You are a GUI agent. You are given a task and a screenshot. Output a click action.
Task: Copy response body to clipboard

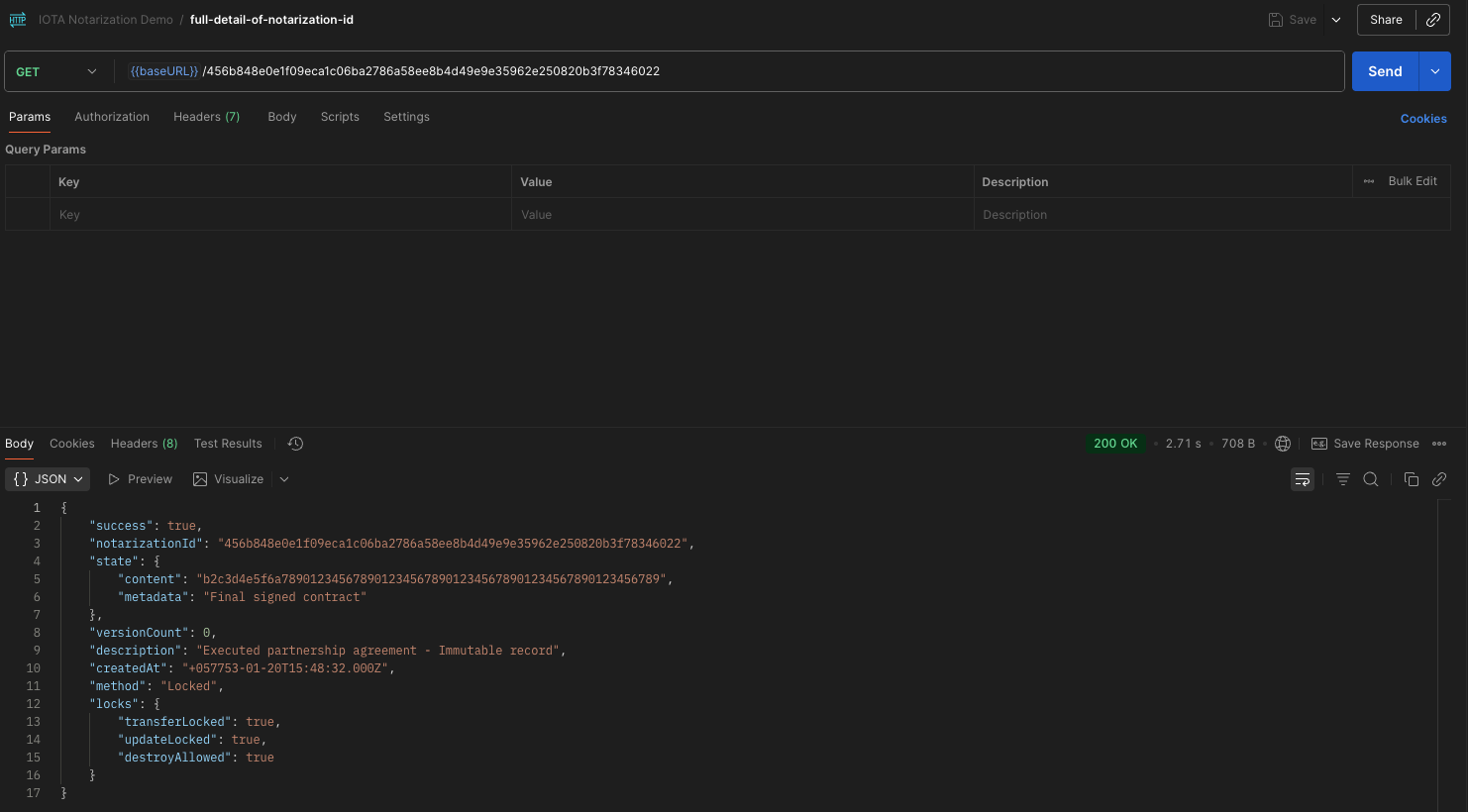(x=1411, y=479)
